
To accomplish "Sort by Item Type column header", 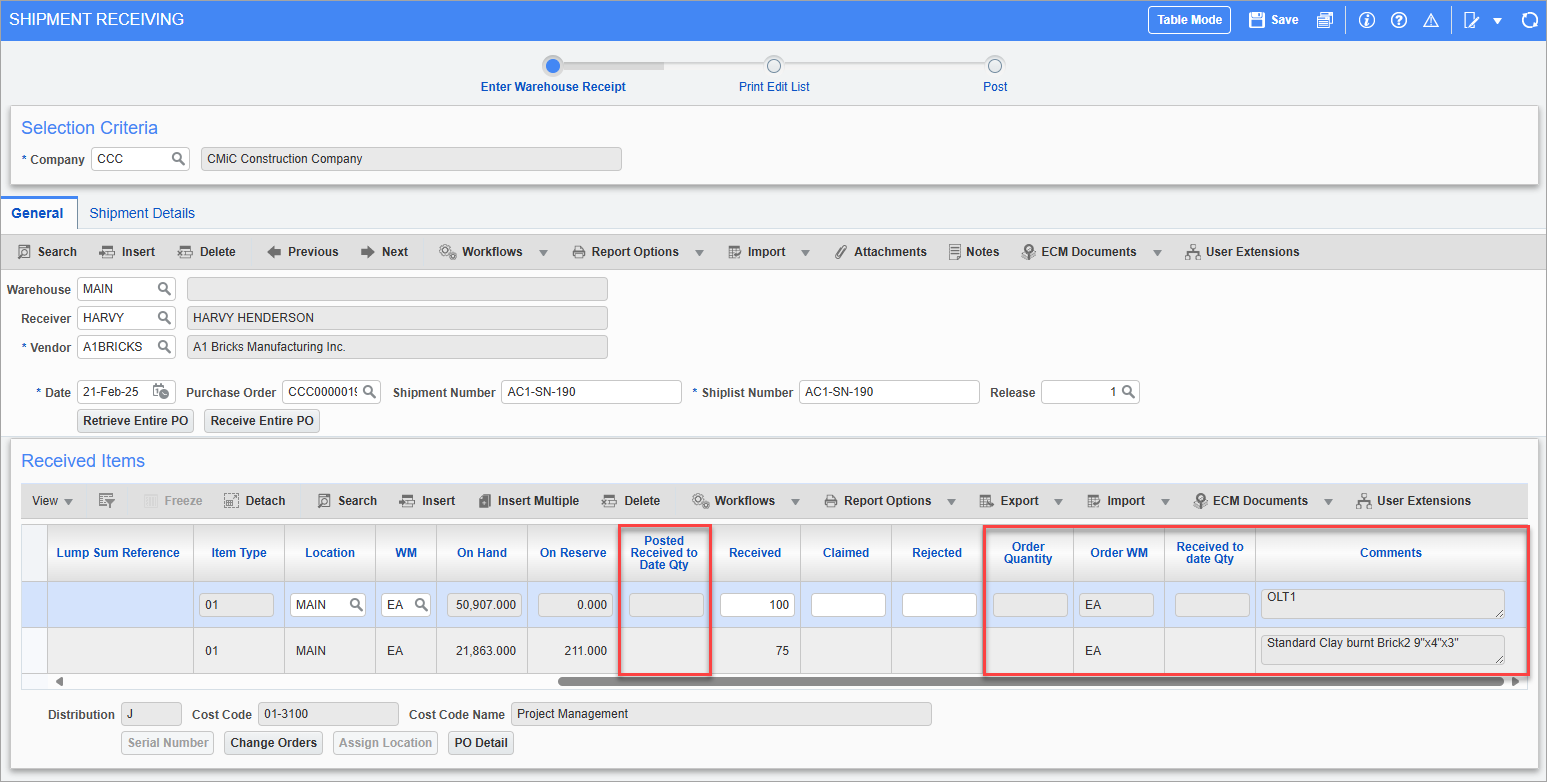I will click(x=238, y=553).
